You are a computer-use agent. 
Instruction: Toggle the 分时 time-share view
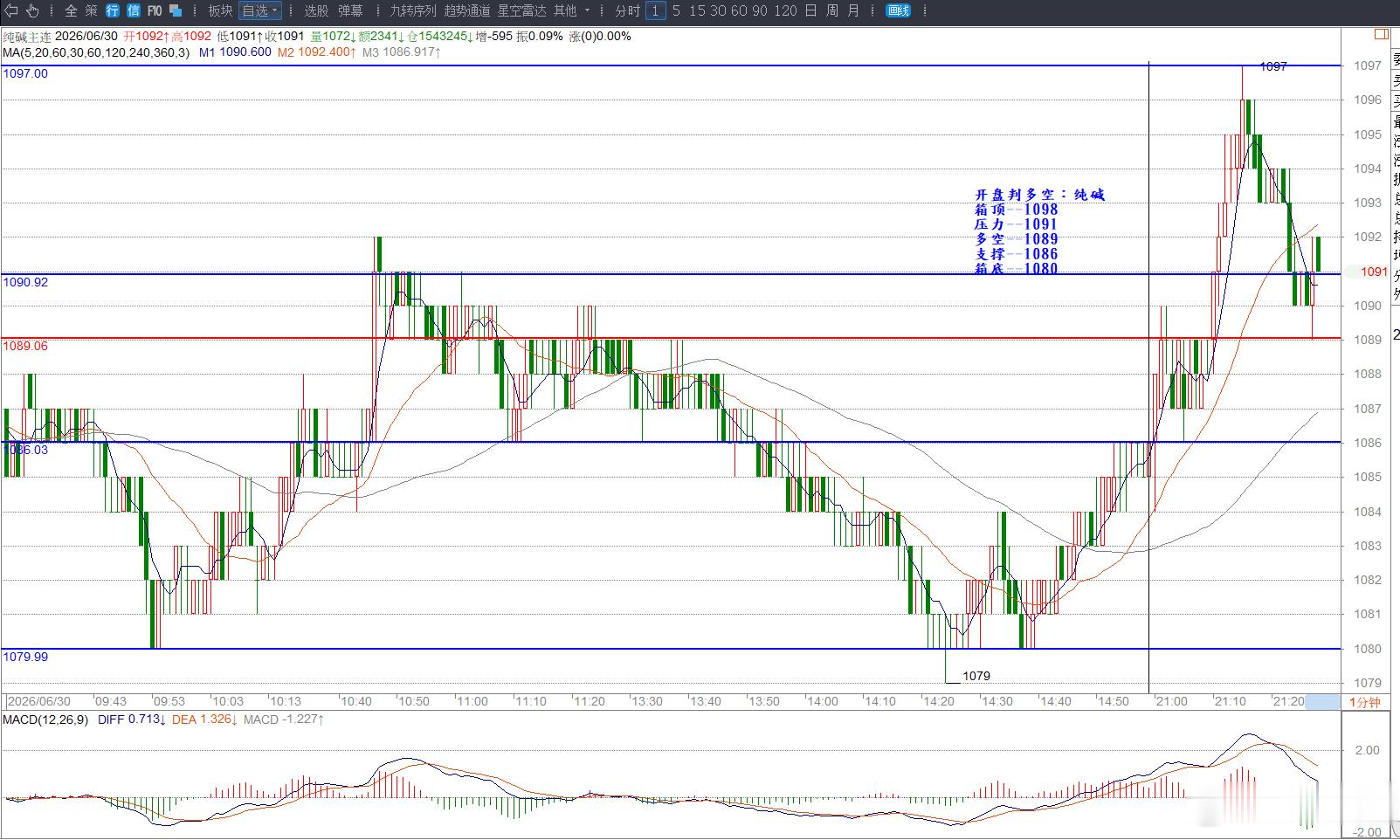[x=627, y=10]
